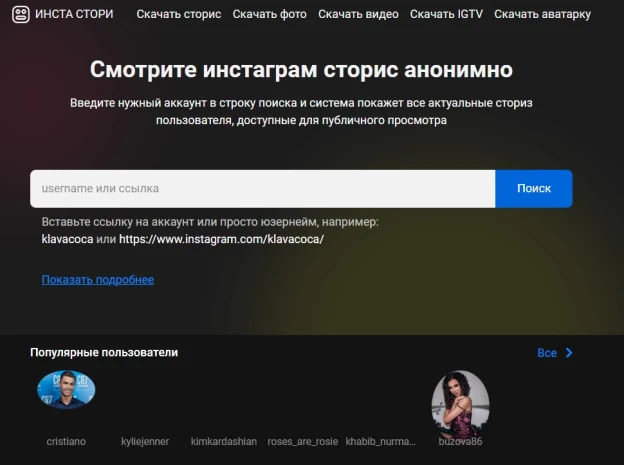The height and width of the screenshot is (465, 624).
Task: Select Скачать видео in navigation
Action: [358, 14]
